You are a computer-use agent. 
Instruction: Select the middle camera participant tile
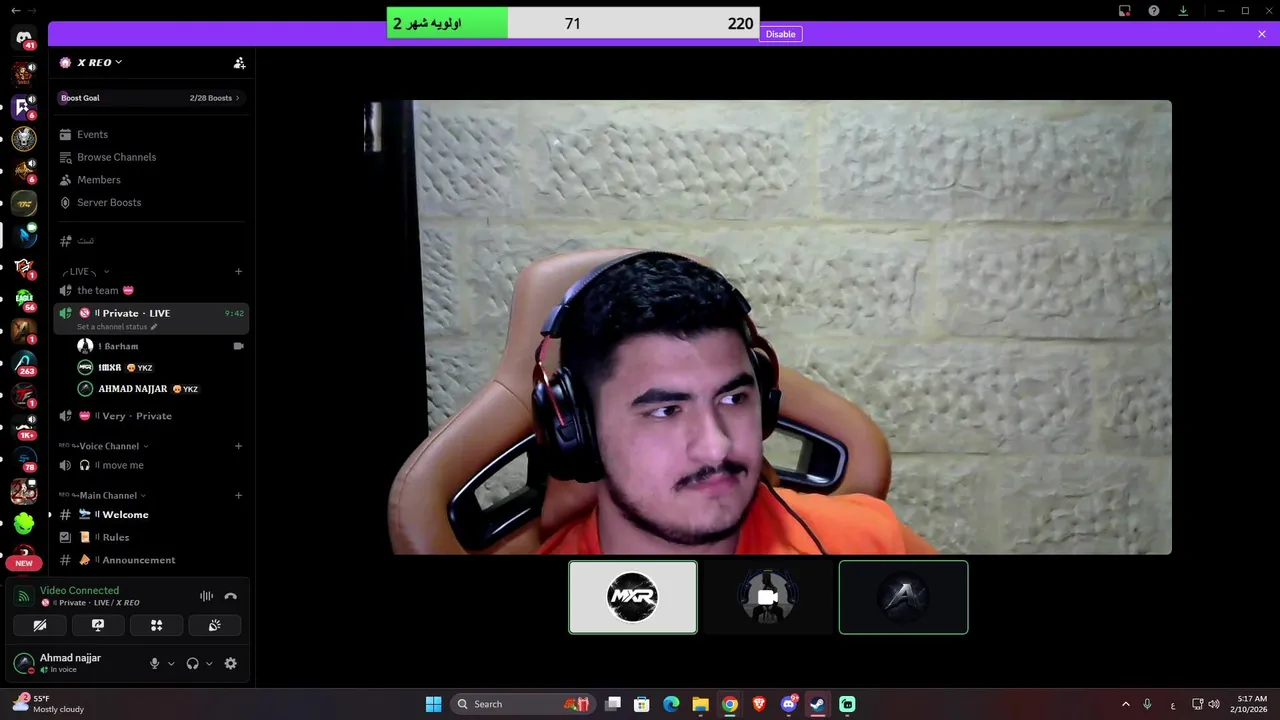coord(768,597)
